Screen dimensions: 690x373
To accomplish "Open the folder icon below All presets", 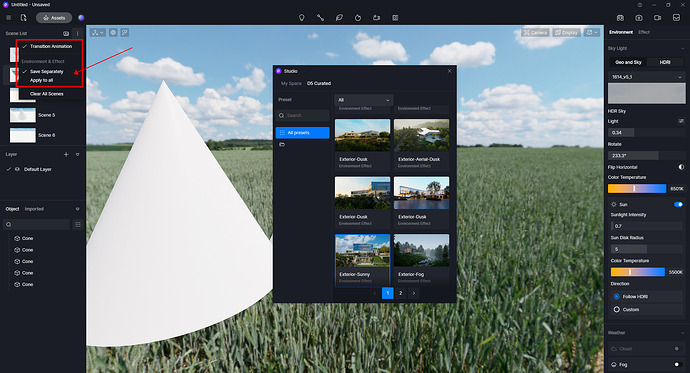I will tap(282, 144).
